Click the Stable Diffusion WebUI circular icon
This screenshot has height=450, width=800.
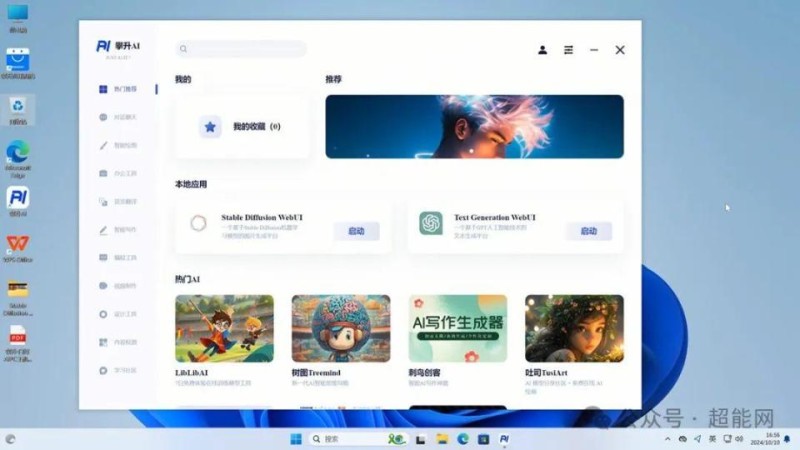(x=198, y=223)
